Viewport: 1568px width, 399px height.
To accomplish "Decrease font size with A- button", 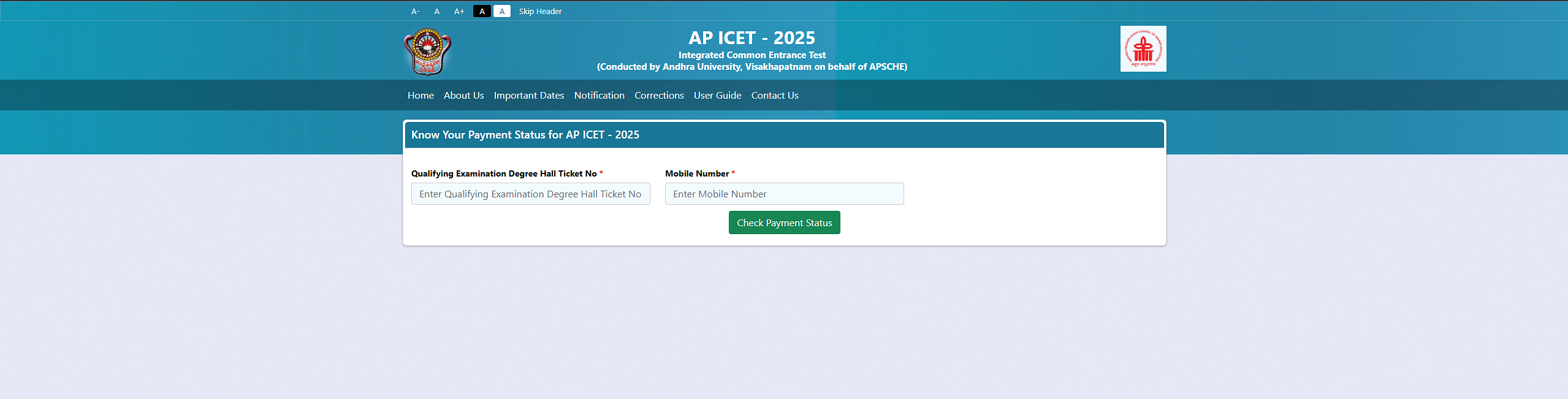I will click(416, 11).
